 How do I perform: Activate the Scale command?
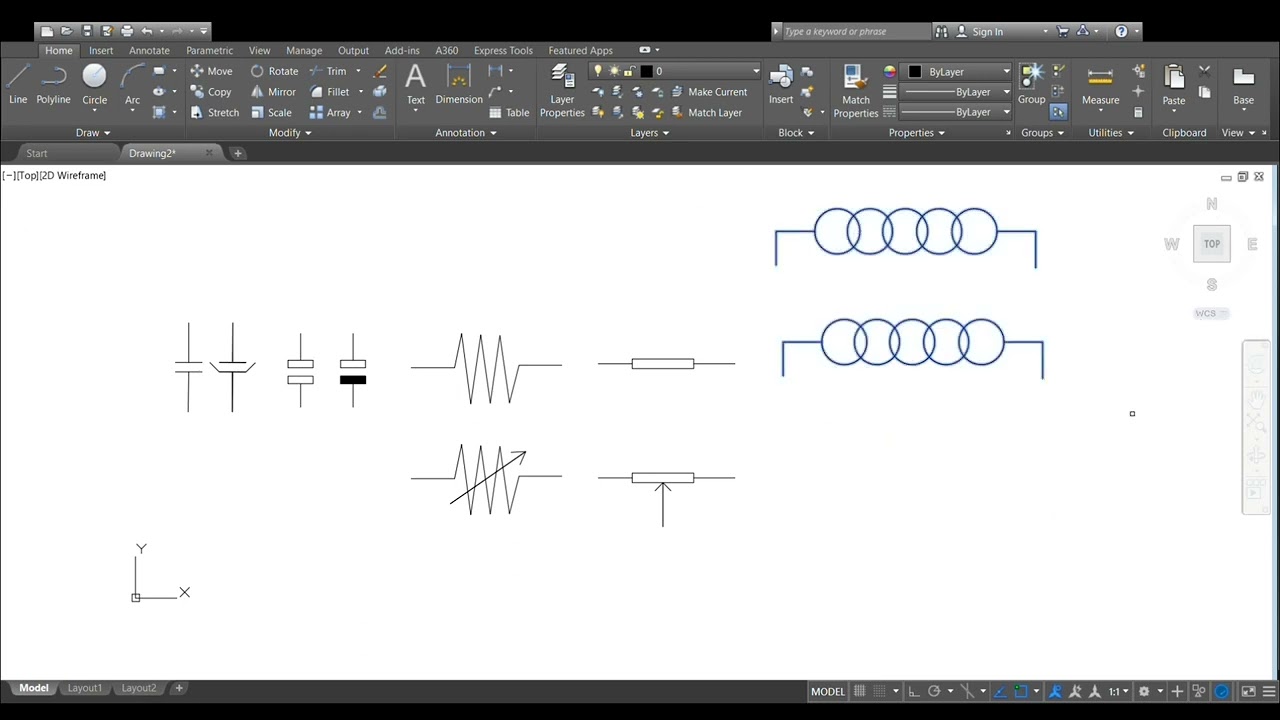271,113
